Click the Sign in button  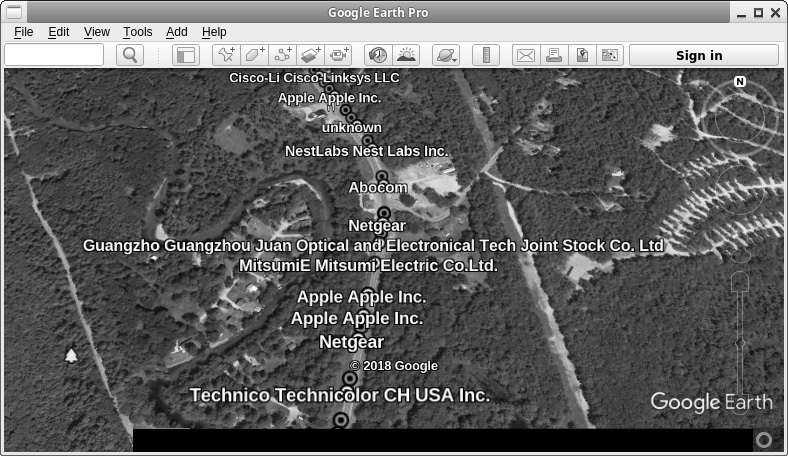(699, 55)
